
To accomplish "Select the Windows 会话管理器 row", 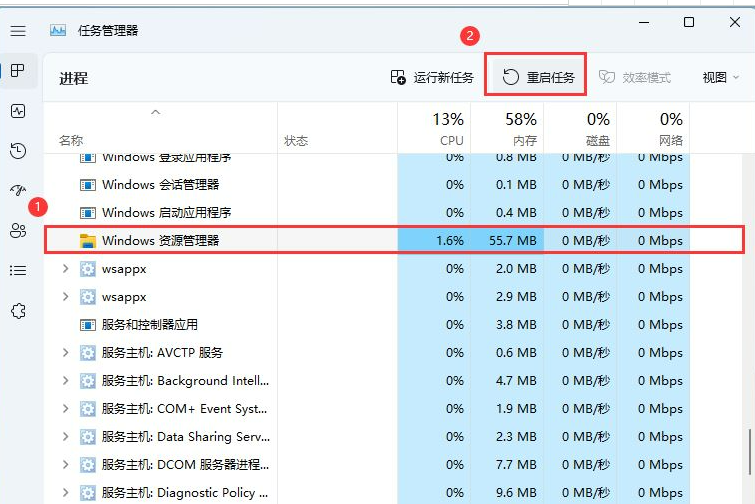I will click(x=367, y=185).
